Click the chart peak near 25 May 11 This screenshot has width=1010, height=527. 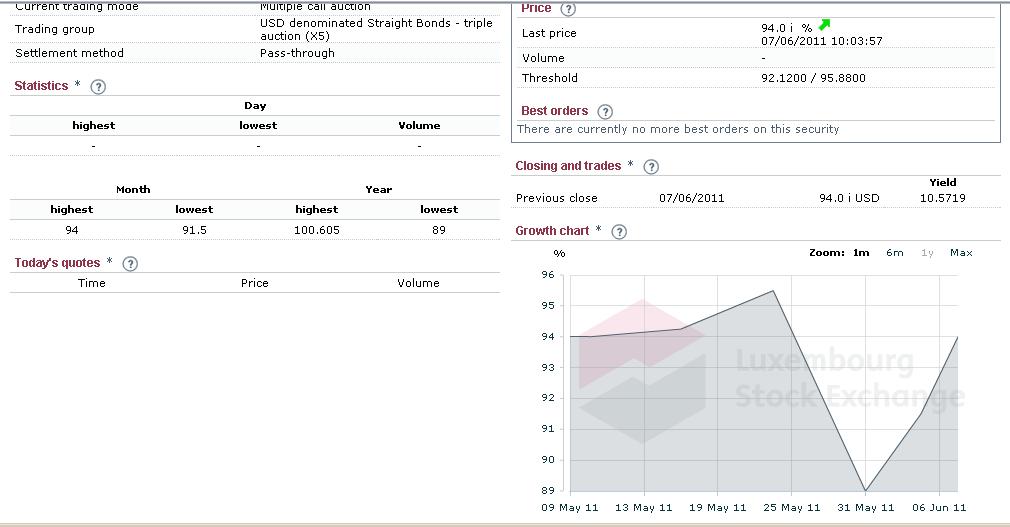(x=773, y=291)
